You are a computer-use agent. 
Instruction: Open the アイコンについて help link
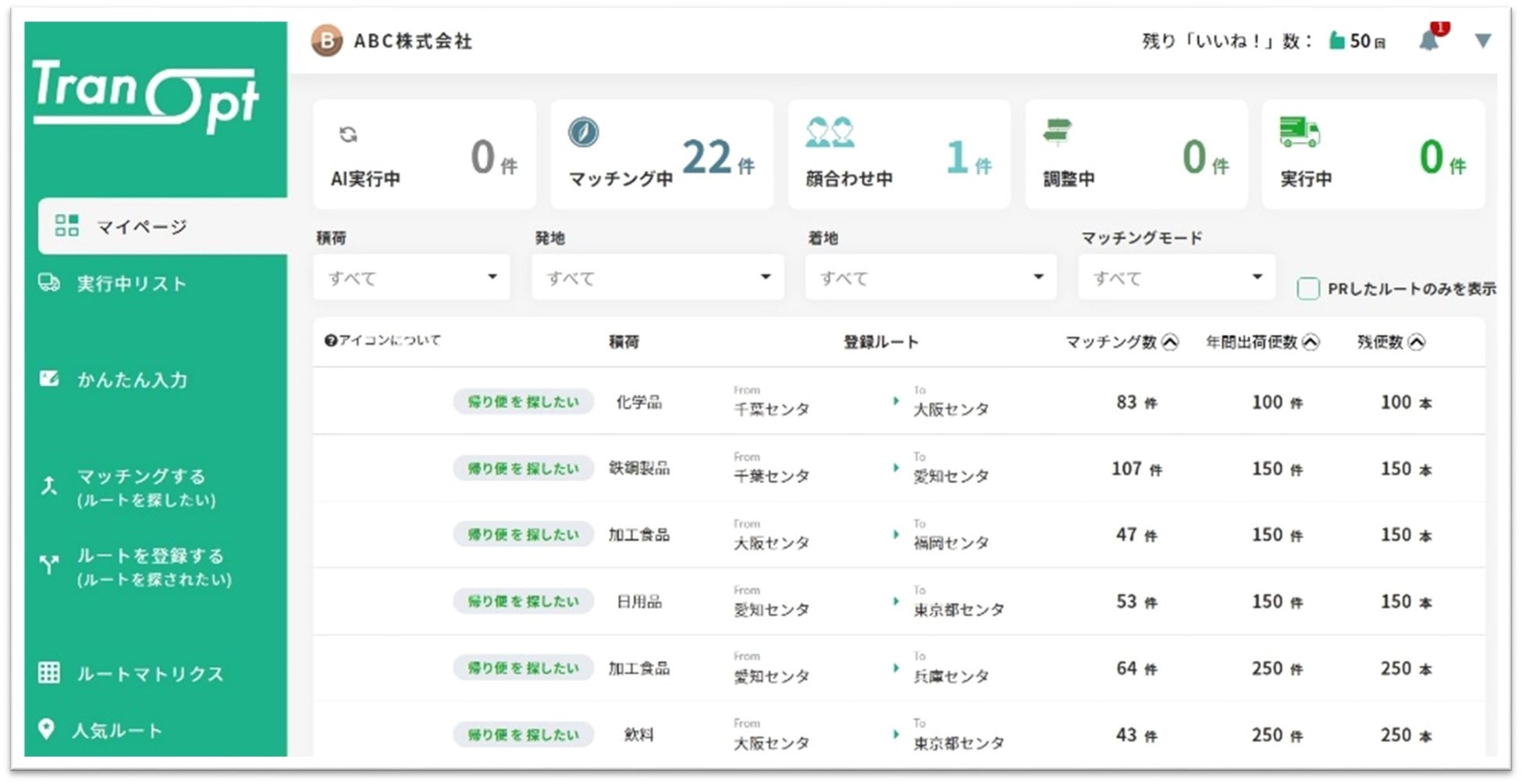click(x=382, y=341)
